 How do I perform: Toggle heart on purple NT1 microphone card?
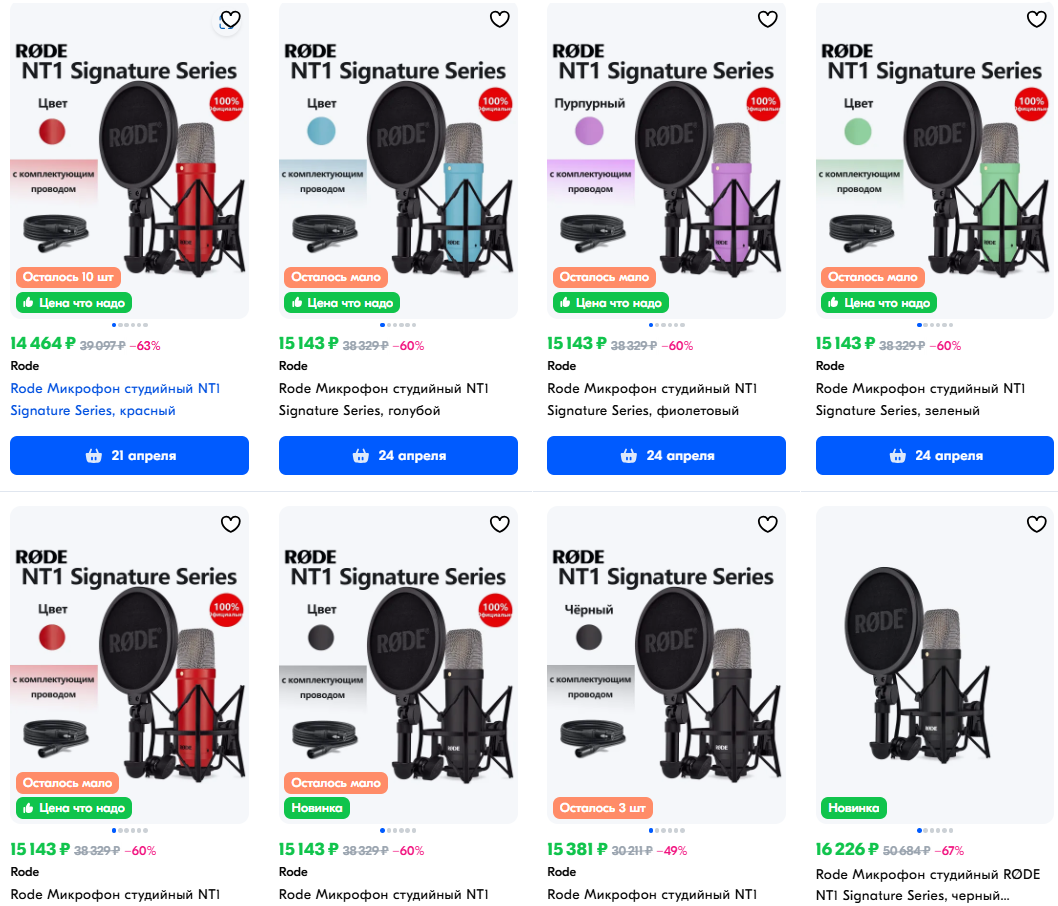[x=767, y=20]
